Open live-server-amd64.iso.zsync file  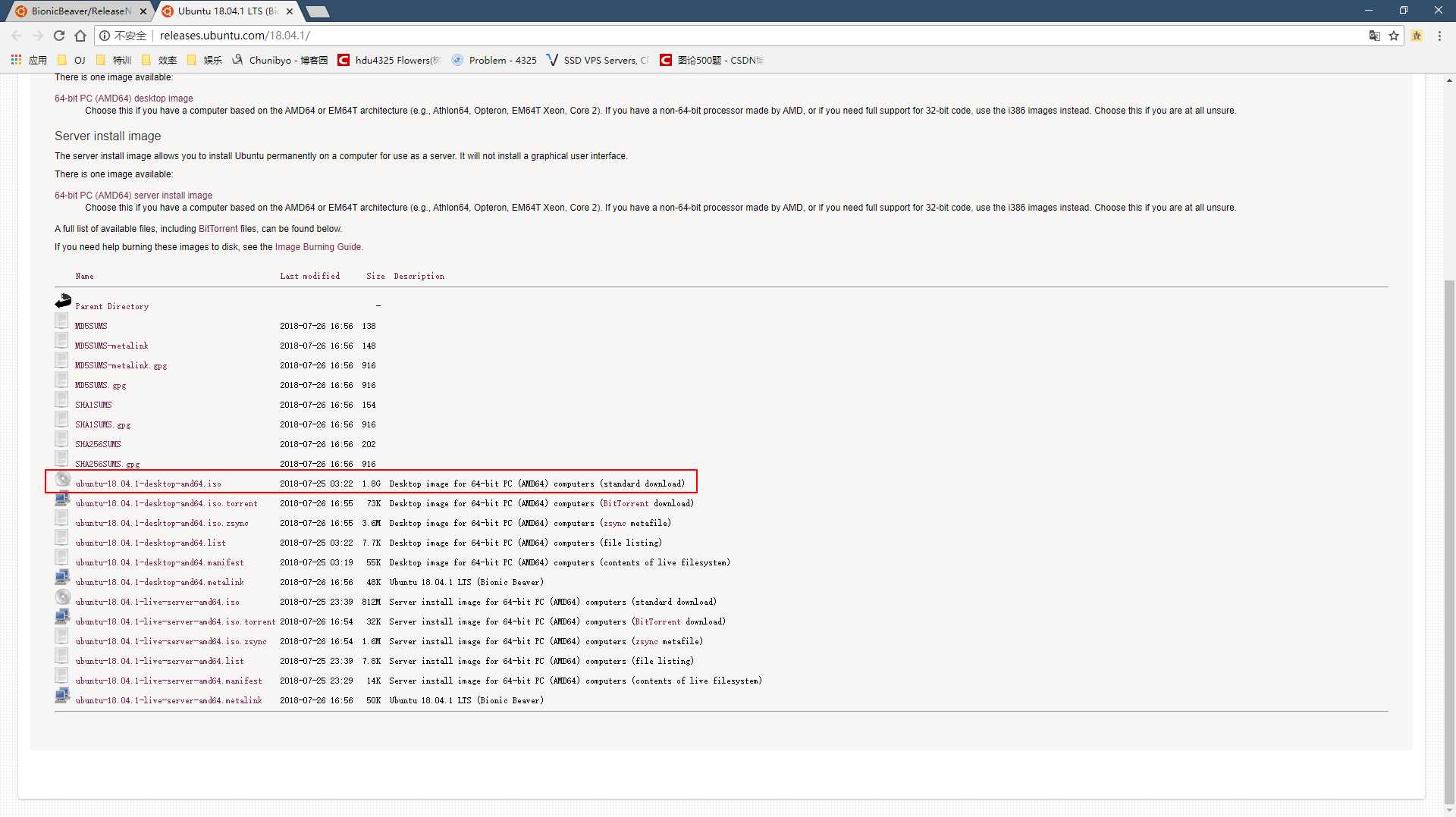tap(171, 641)
